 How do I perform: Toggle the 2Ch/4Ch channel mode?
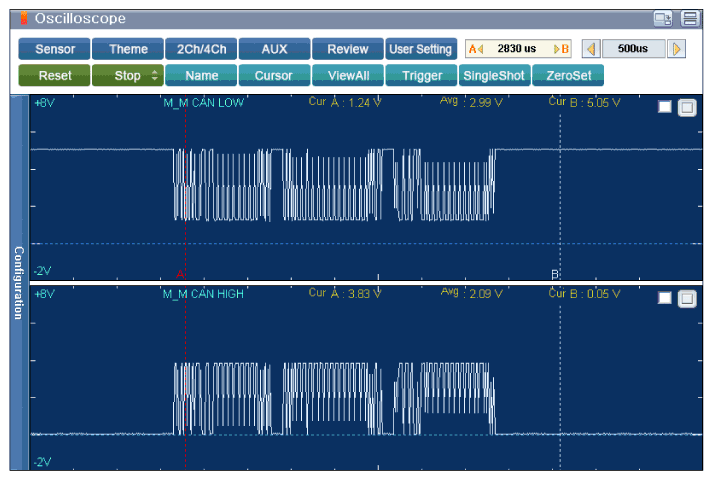click(x=201, y=49)
